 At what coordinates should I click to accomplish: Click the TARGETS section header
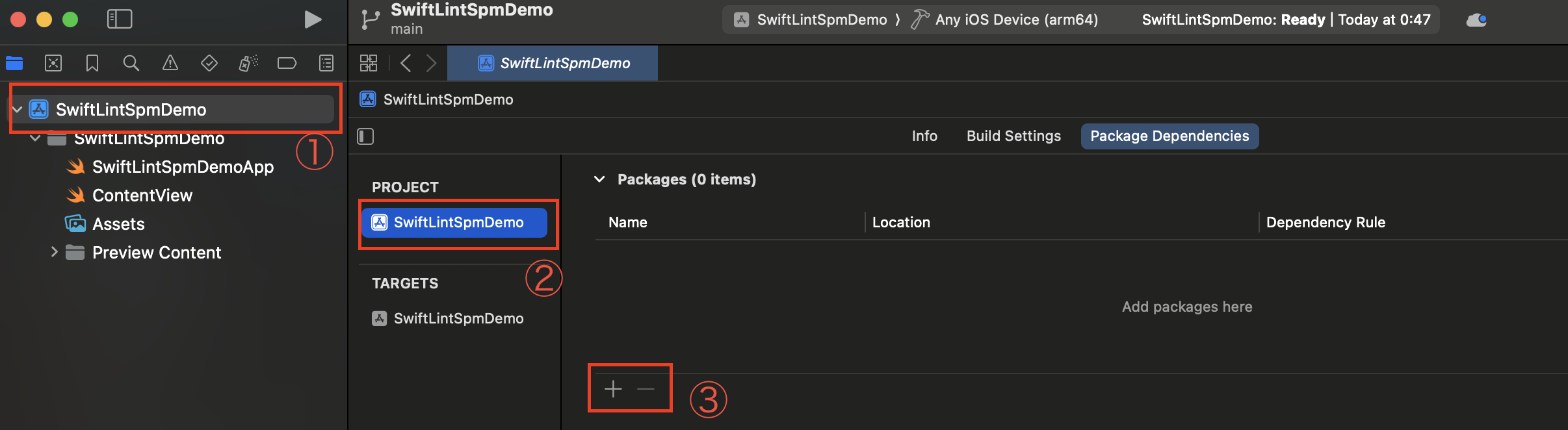coord(405,283)
